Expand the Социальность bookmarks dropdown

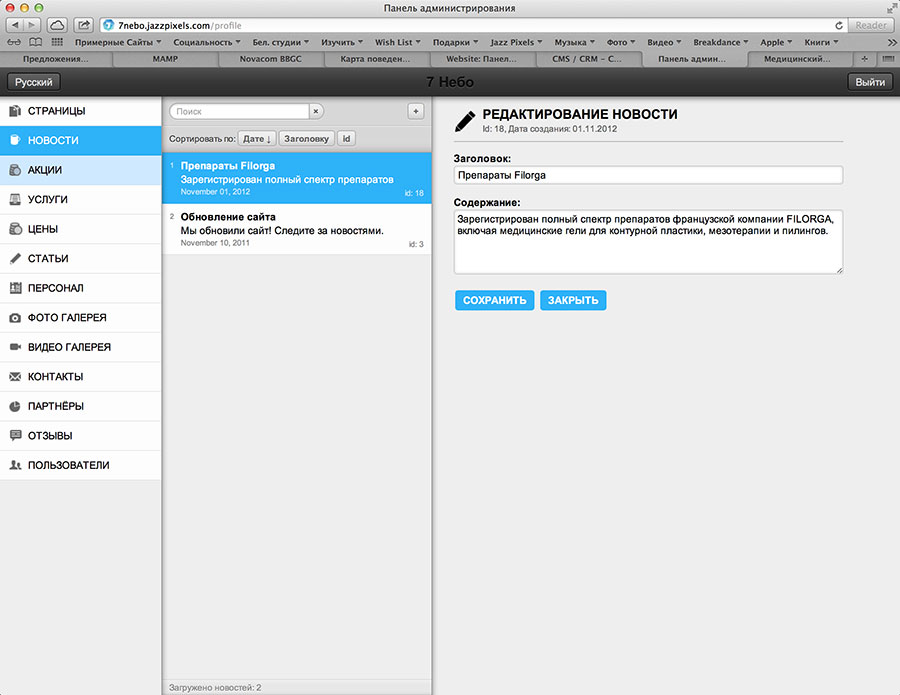(207, 43)
